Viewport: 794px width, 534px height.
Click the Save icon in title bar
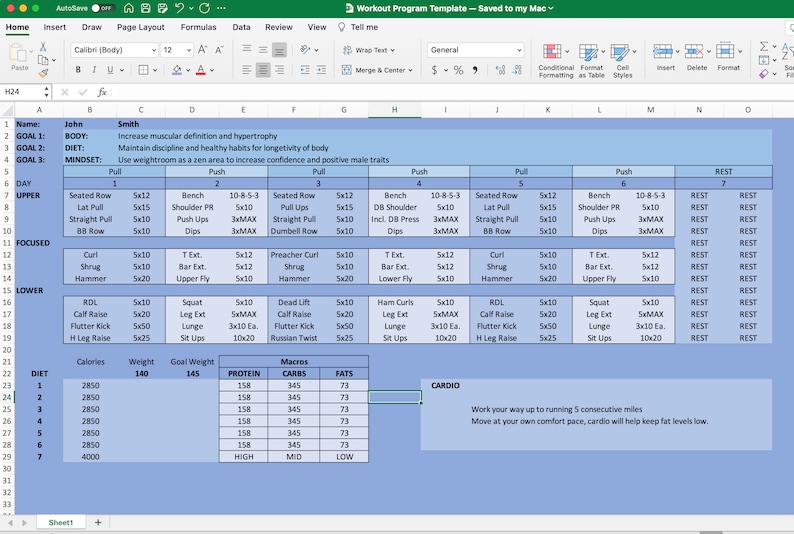click(145, 8)
